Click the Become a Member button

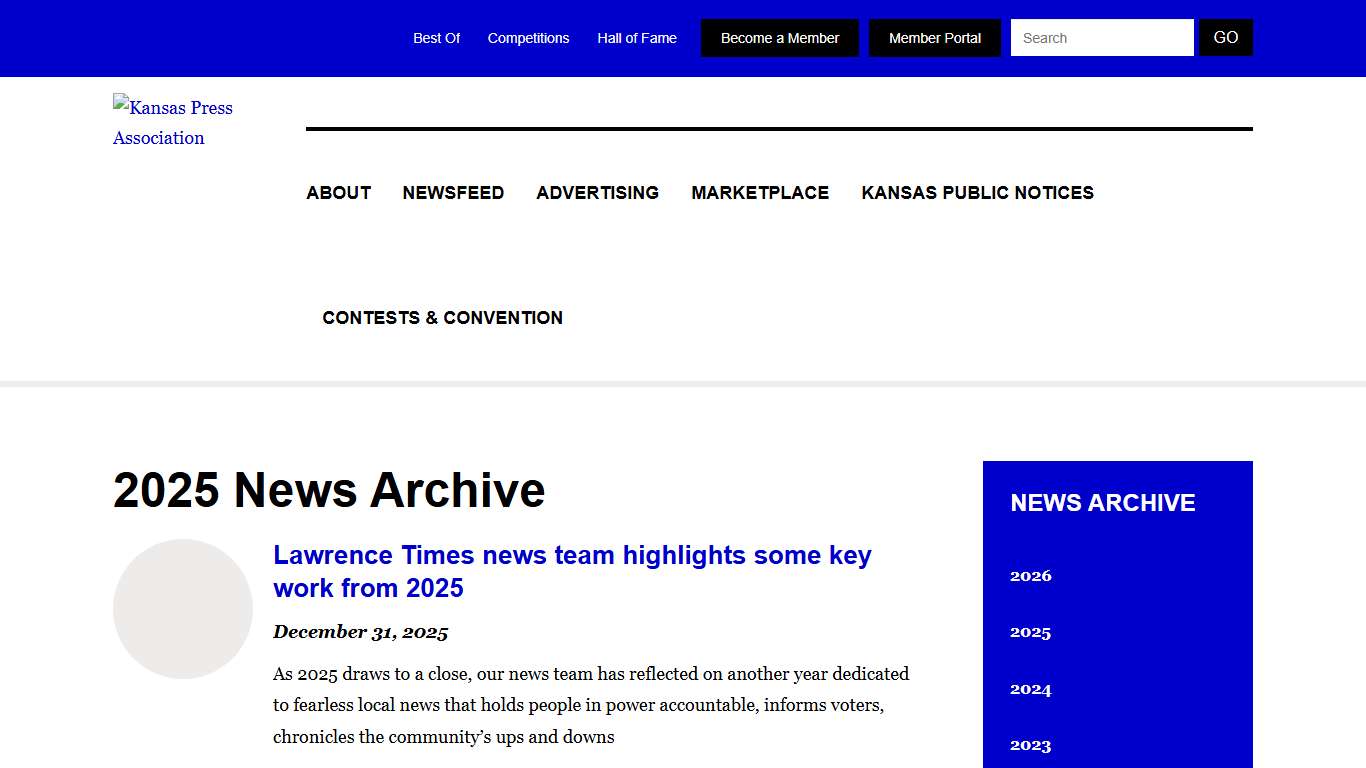click(x=779, y=37)
